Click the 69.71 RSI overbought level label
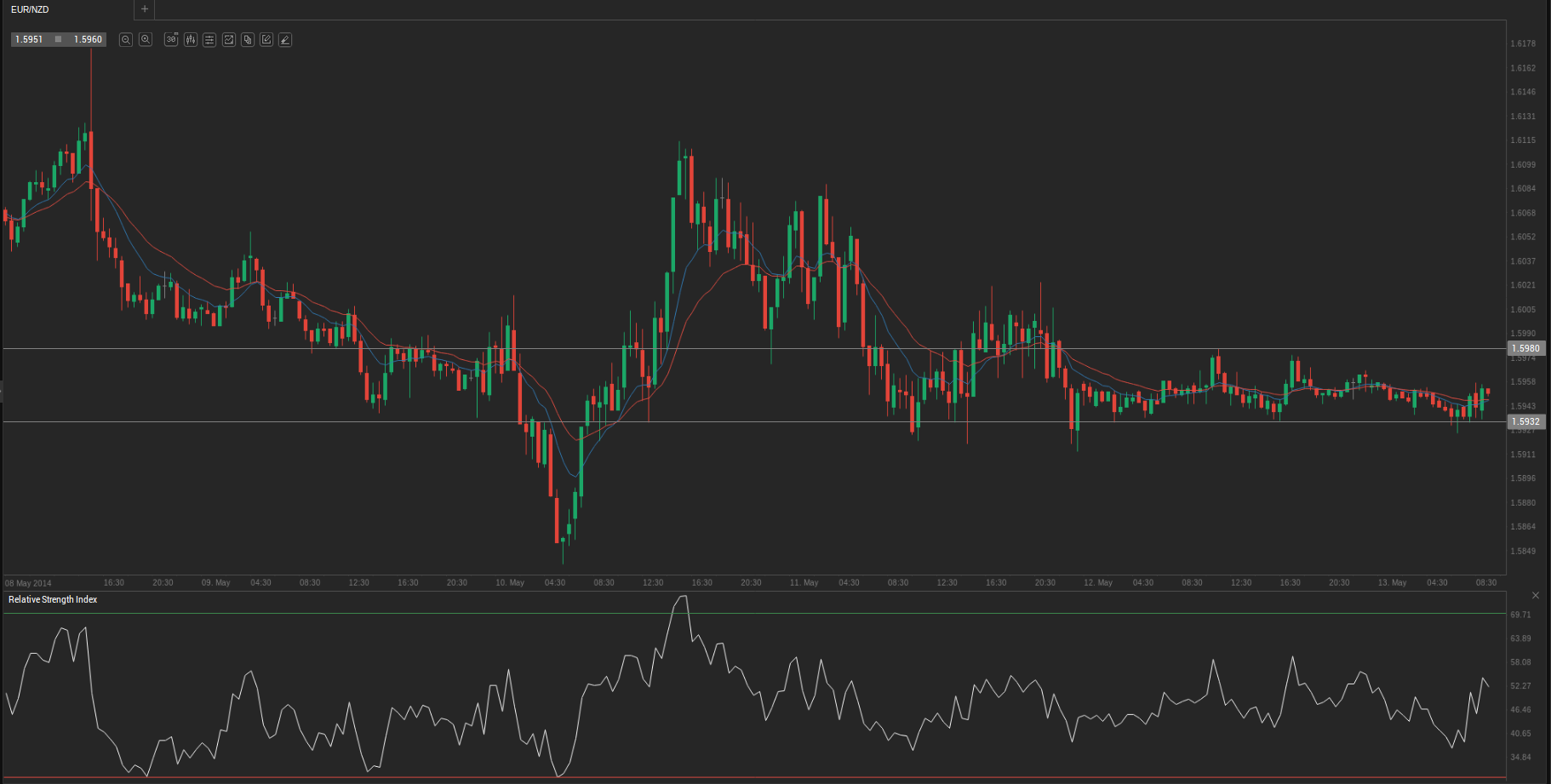The height and width of the screenshot is (784, 1551). point(1520,615)
